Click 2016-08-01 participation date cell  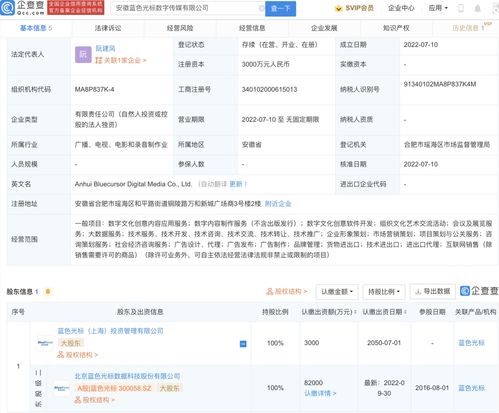point(432,388)
